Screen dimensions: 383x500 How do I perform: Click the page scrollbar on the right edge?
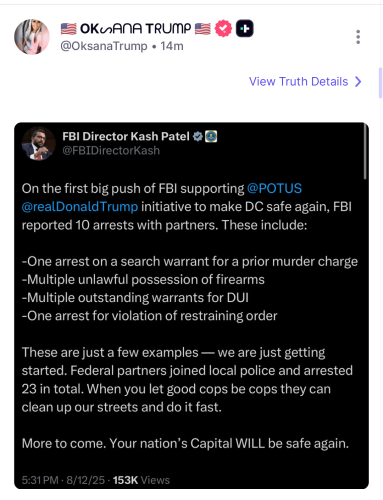[380, 83]
